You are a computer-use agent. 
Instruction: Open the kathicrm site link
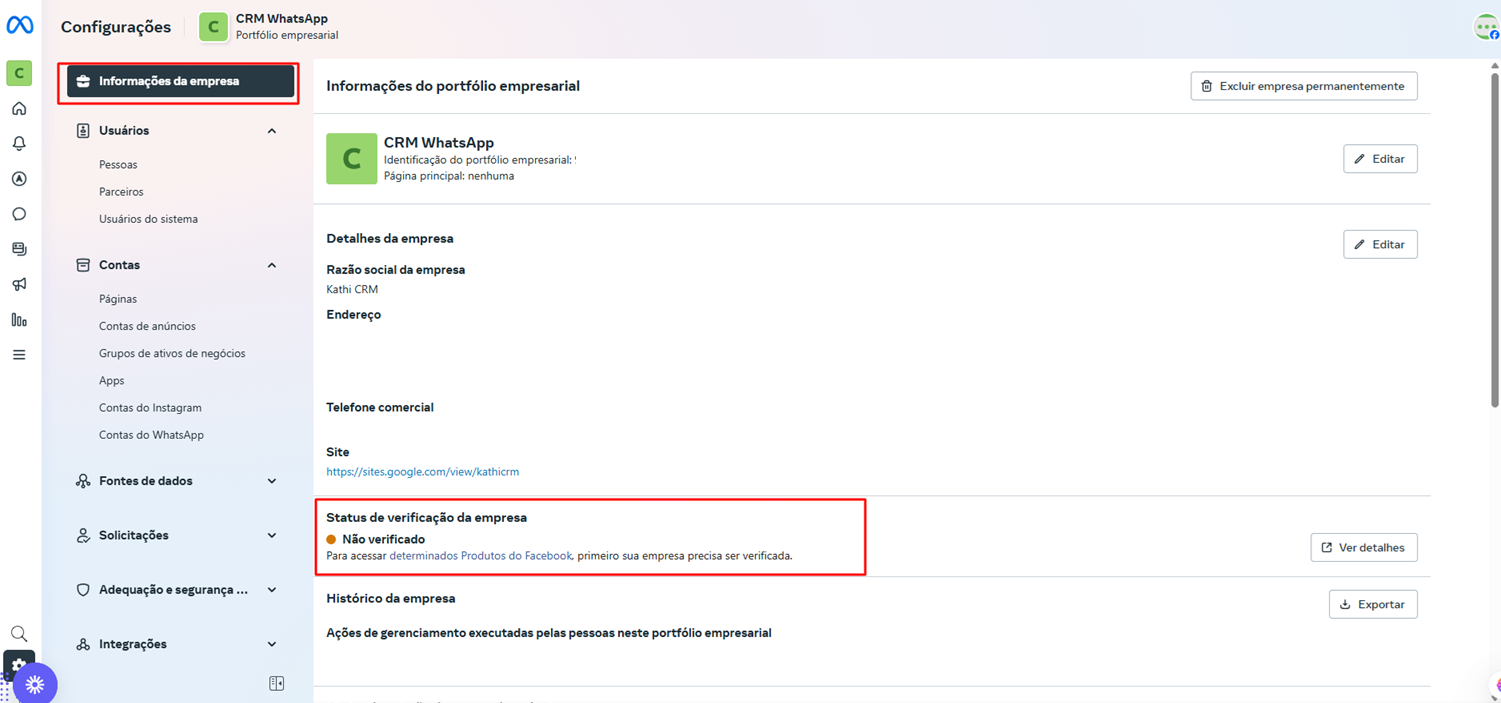(422, 471)
